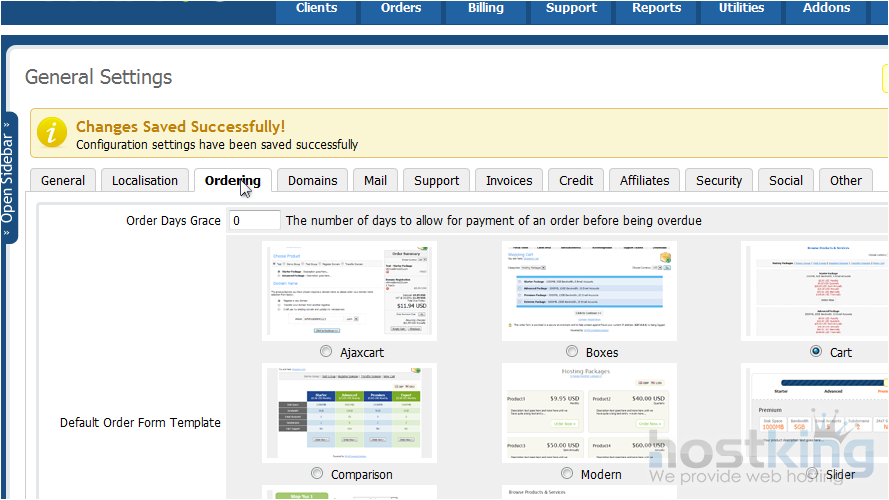
Task: Expand the Open Sidebar panel
Action: click(x=8, y=177)
